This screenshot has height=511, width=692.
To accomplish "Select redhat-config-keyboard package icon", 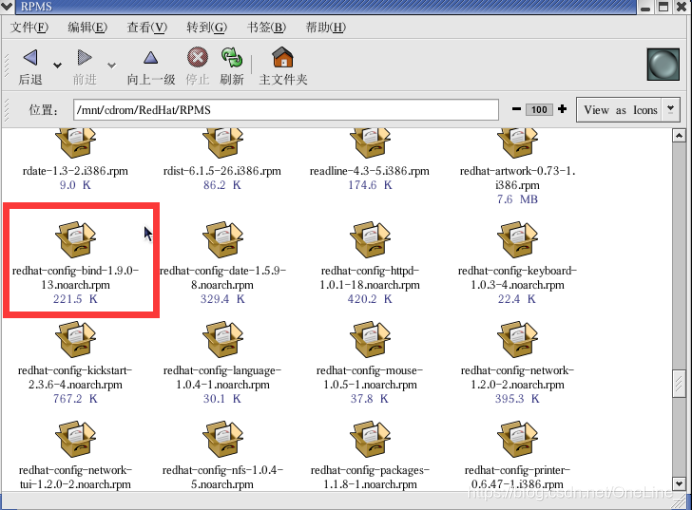I will tap(517, 239).
